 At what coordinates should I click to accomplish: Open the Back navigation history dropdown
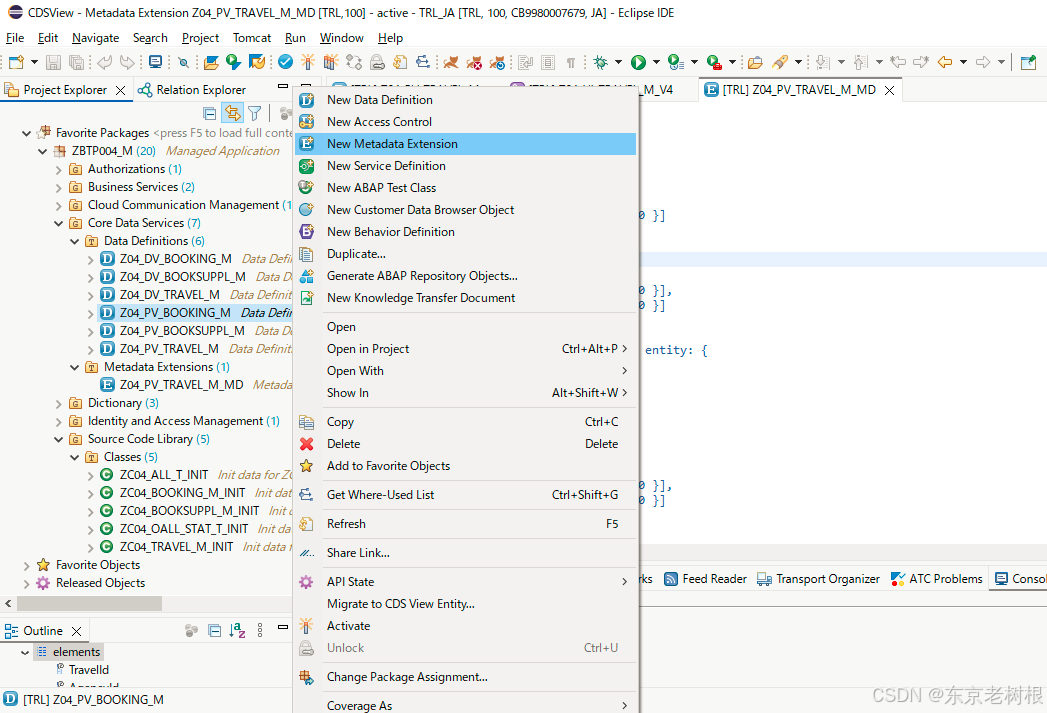(x=963, y=62)
